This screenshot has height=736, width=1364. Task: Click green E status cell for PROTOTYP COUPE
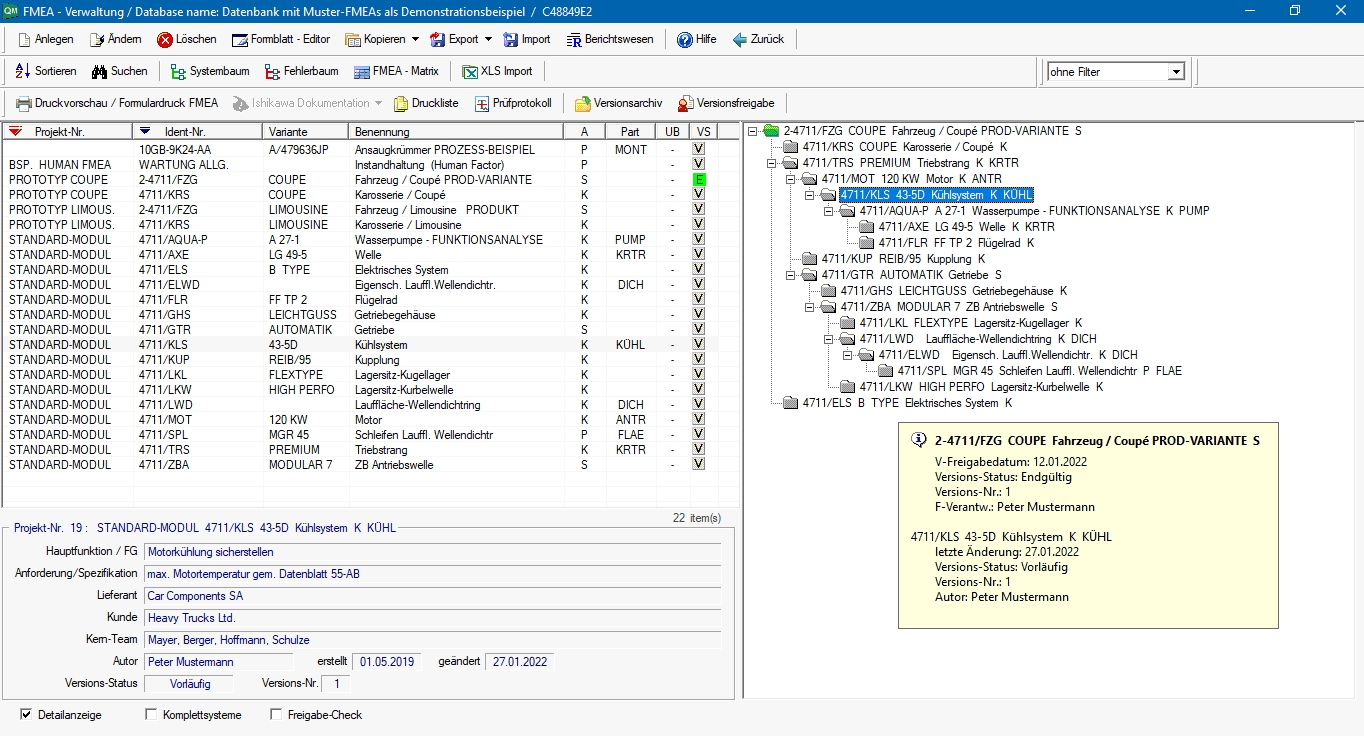[x=699, y=180]
